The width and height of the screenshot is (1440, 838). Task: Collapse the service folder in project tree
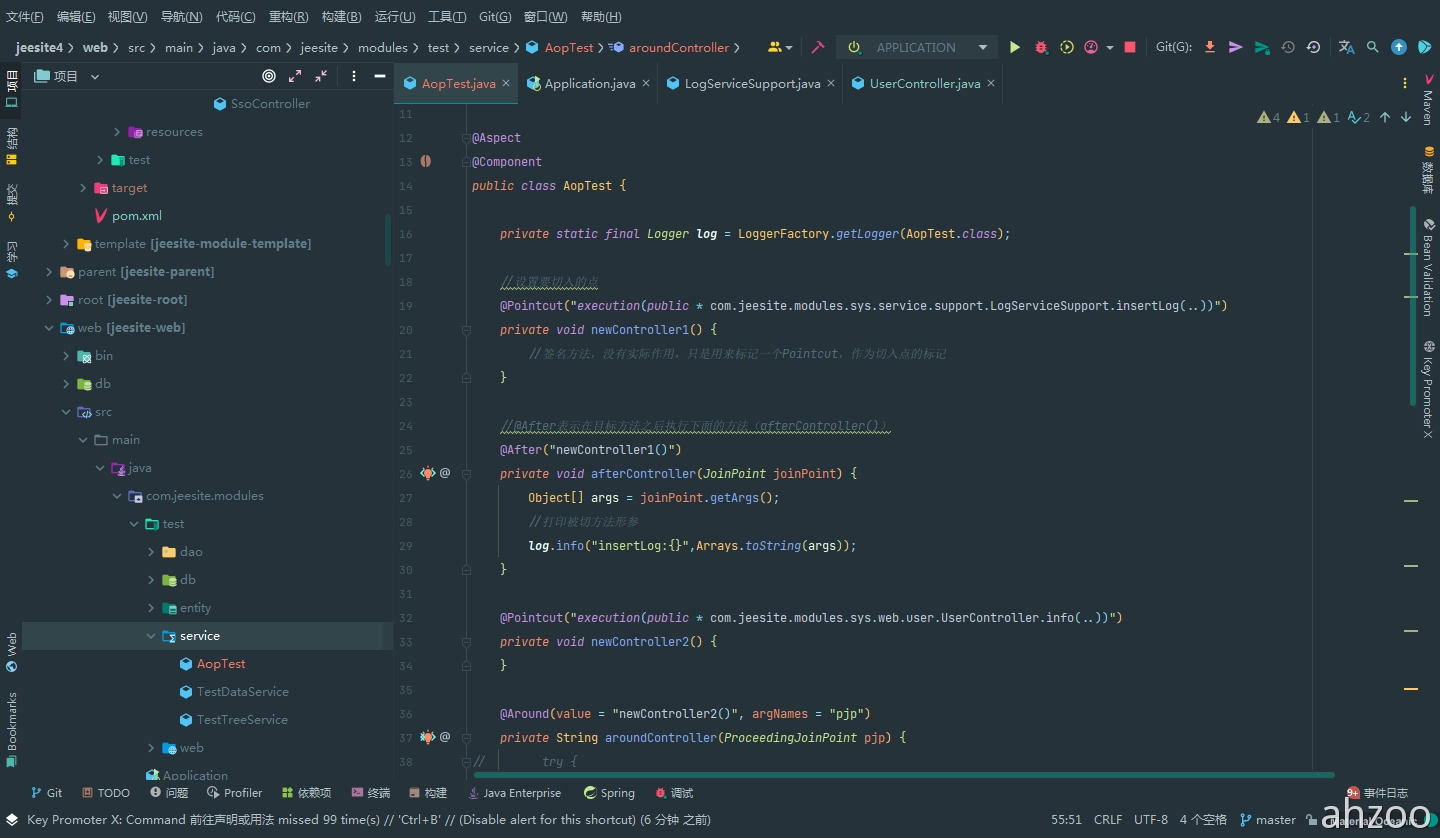[x=151, y=636]
